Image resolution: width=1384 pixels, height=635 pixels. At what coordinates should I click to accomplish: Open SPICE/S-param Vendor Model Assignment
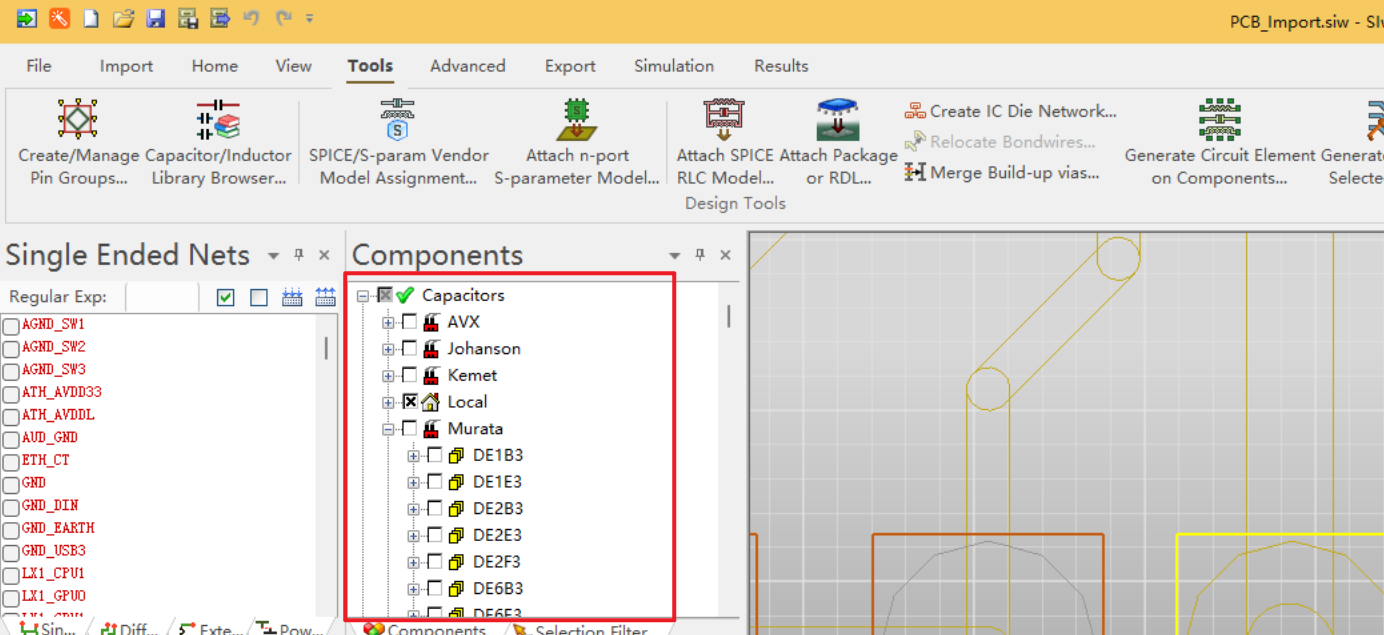398,143
